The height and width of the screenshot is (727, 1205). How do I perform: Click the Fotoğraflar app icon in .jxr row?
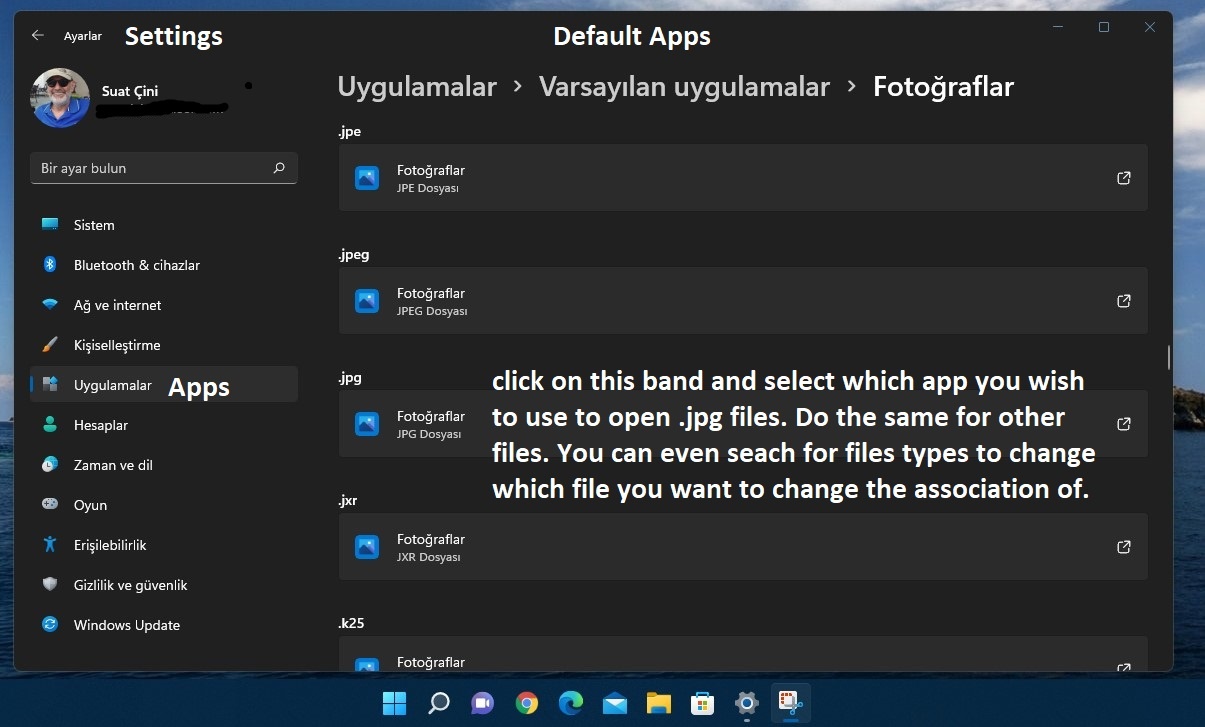(367, 547)
